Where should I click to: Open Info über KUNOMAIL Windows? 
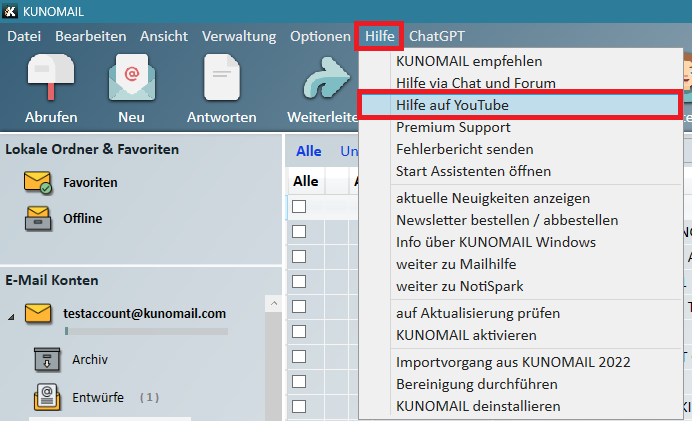521,242
